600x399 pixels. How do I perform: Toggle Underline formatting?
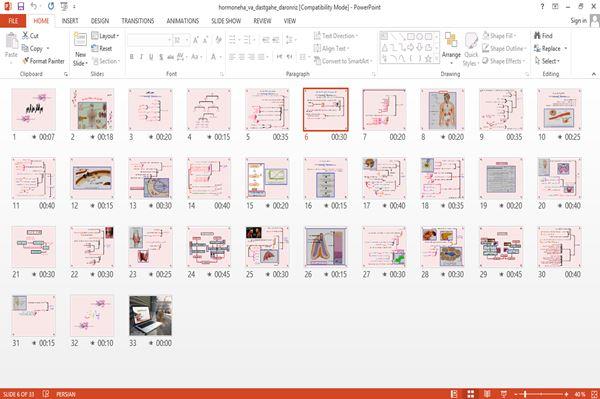click(151, 57)
